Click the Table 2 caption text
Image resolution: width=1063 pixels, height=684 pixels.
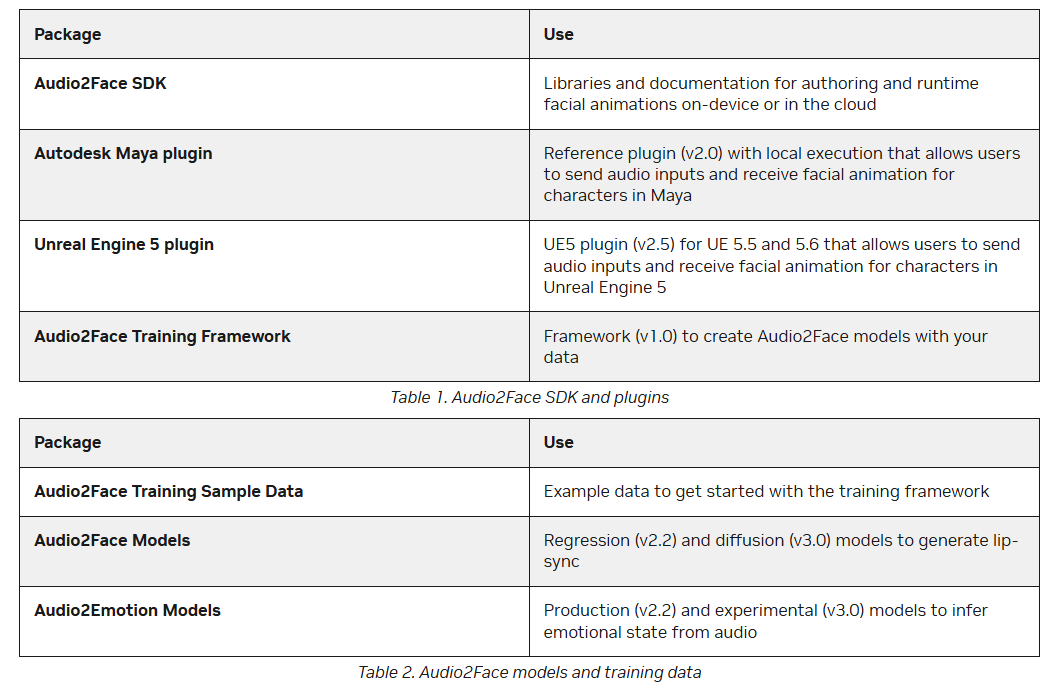pos(529,672)
